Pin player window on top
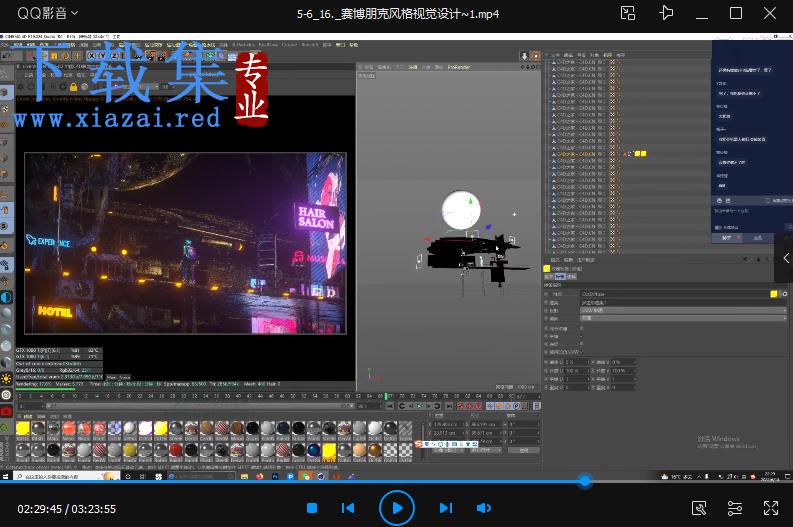 (x=667, y=13)
